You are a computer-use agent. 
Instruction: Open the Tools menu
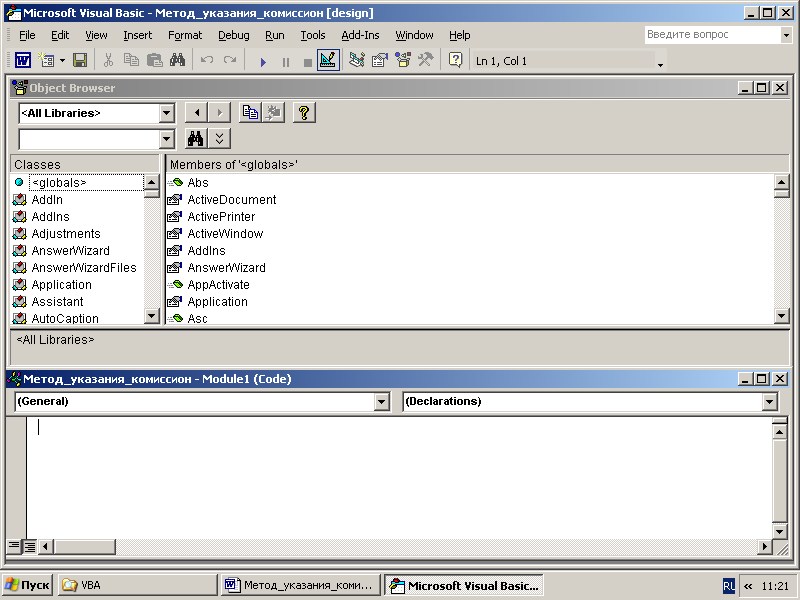tap(313, 35)
